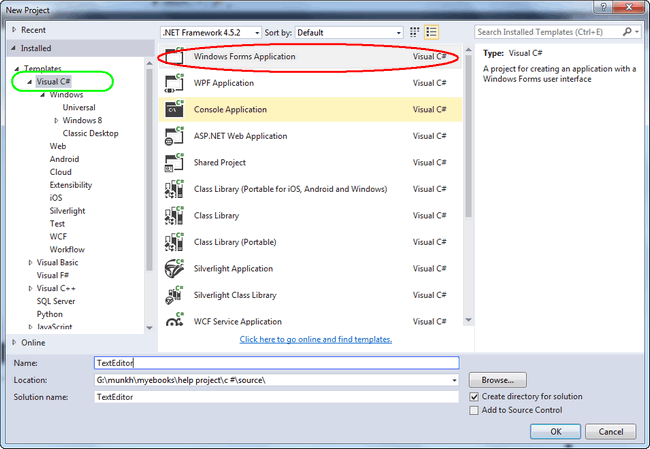Collapse the Templates tree node

[x=17, y=69]
